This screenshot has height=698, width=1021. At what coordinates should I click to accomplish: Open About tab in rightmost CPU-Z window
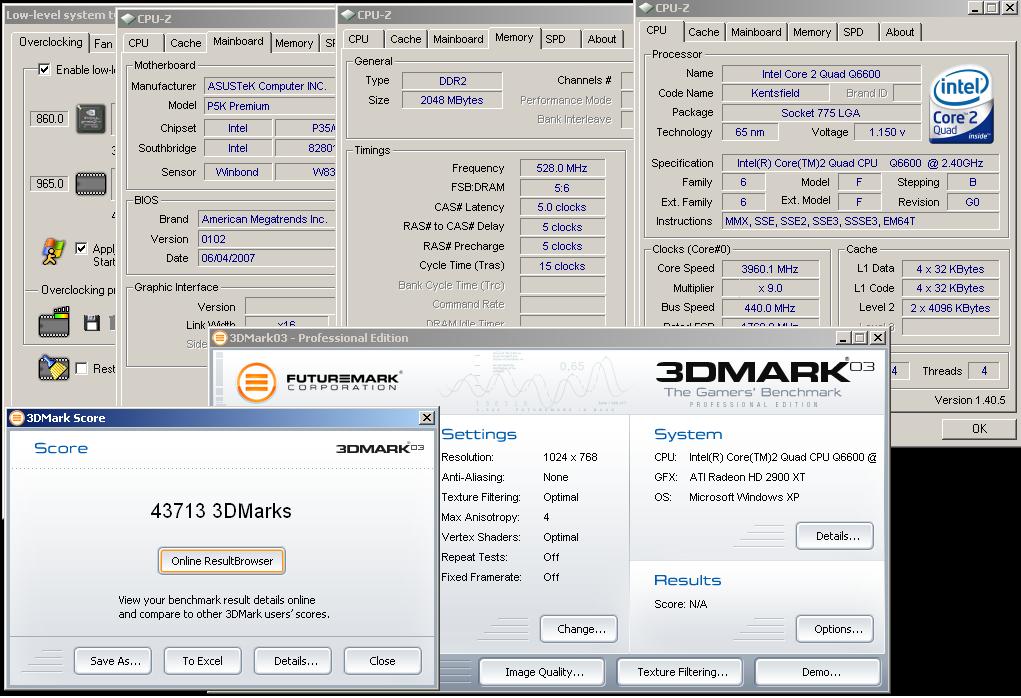900,32
